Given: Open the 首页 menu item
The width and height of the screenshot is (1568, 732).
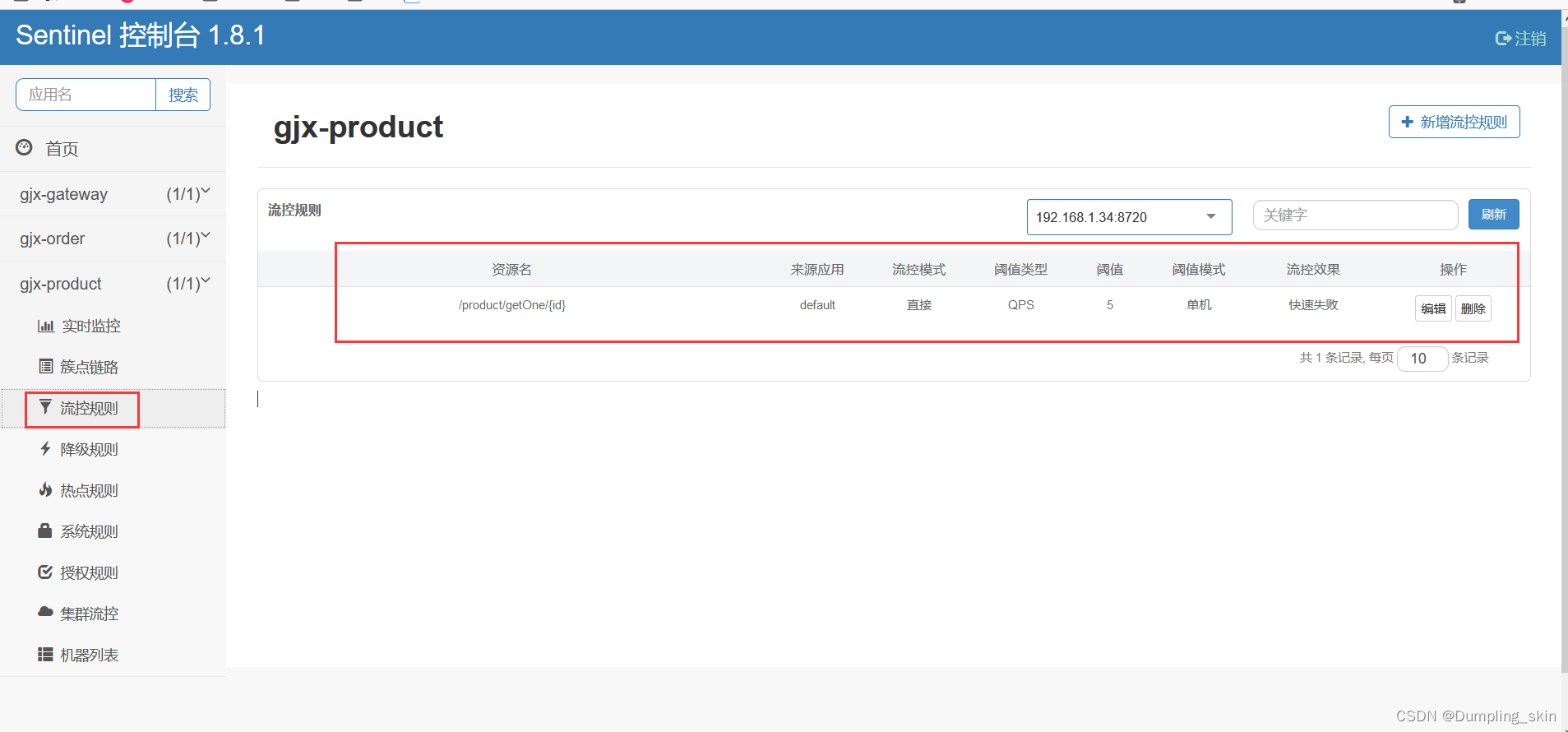Looking at the screenshot, I should tap(113, 149).
